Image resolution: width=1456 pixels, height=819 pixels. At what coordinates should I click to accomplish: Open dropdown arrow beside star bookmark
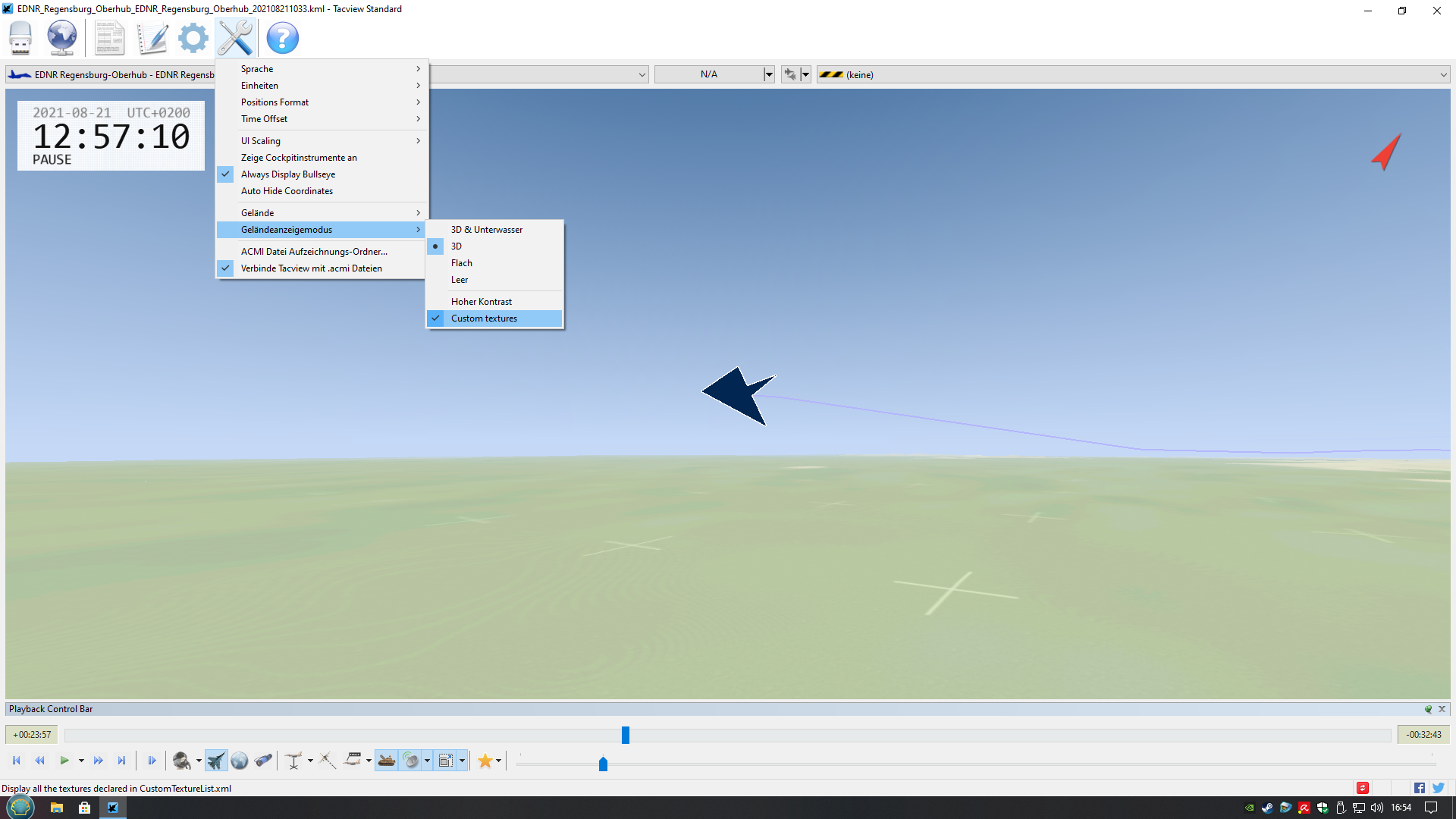tap(498, 761)
